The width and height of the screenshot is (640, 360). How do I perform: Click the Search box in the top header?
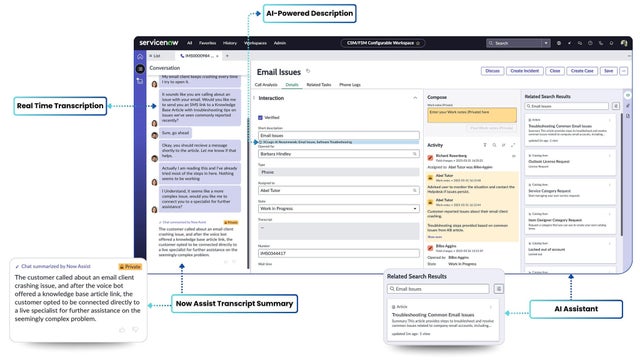[x=514, y=43]
